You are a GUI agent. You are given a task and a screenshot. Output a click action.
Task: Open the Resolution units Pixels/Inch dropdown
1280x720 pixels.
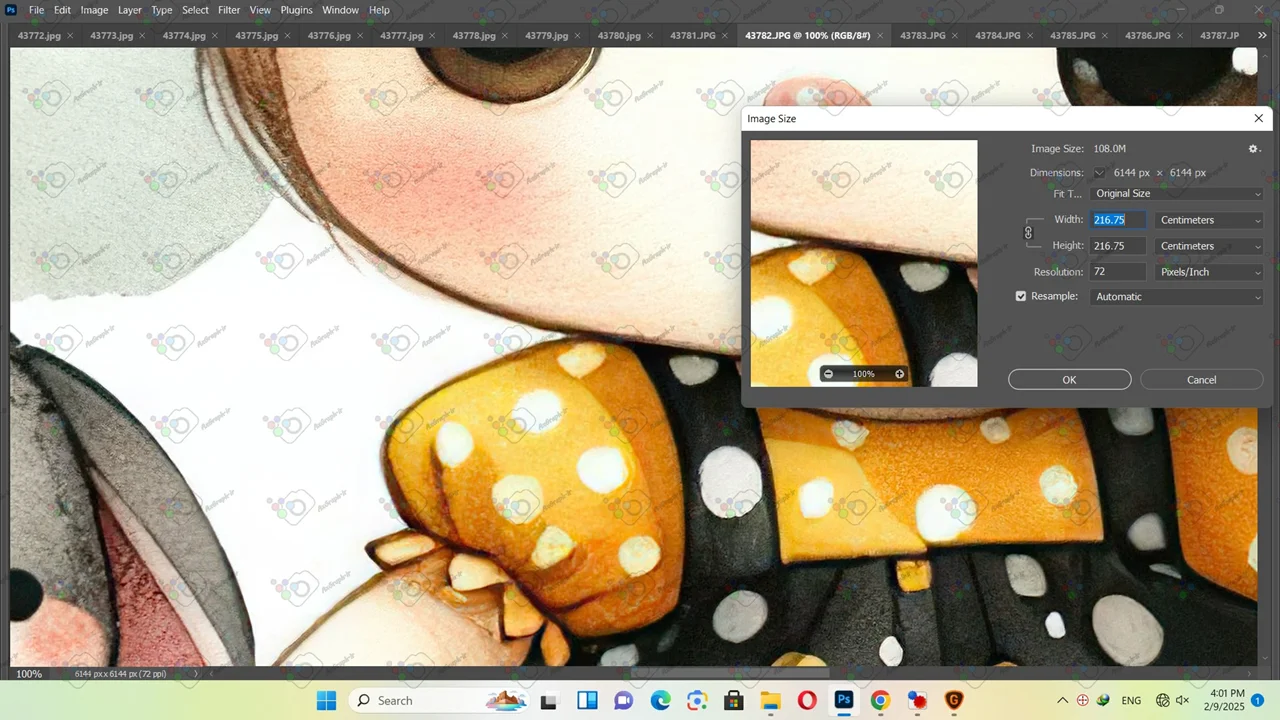point(1209,272)
